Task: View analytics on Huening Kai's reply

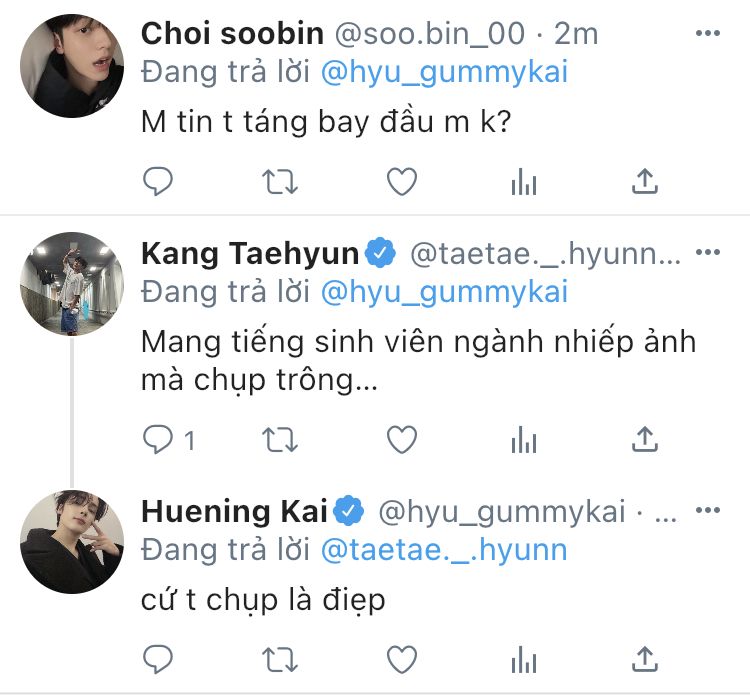Action: 524,659
